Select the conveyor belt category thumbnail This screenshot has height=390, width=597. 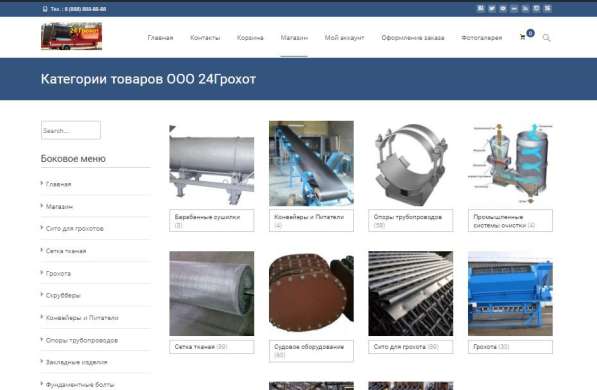pyautogui.click(x=311, y=163)
